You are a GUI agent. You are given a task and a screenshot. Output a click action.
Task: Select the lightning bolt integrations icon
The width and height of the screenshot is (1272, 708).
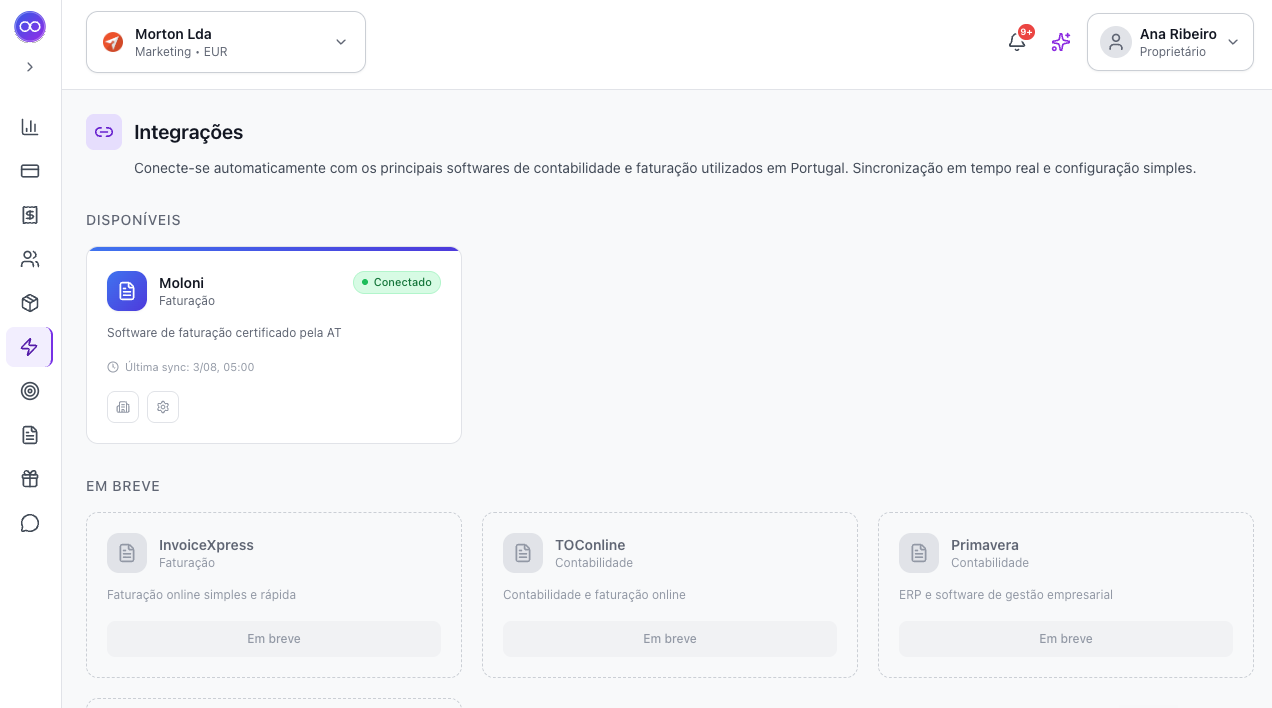coord(30,347)
